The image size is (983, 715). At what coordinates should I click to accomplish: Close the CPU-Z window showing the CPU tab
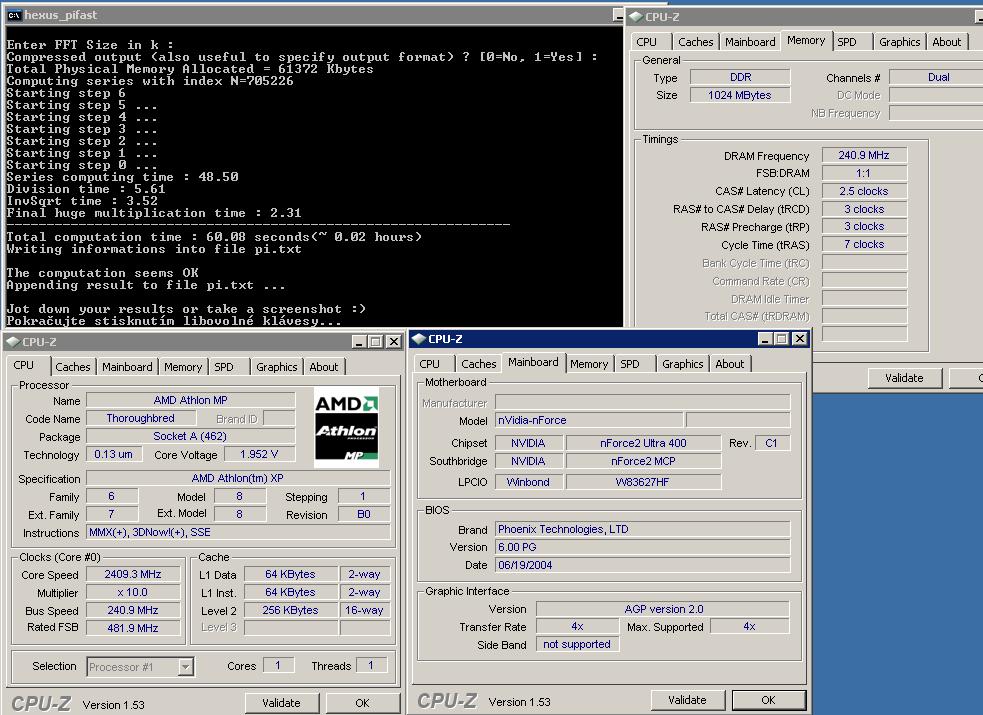coord(393,342)
